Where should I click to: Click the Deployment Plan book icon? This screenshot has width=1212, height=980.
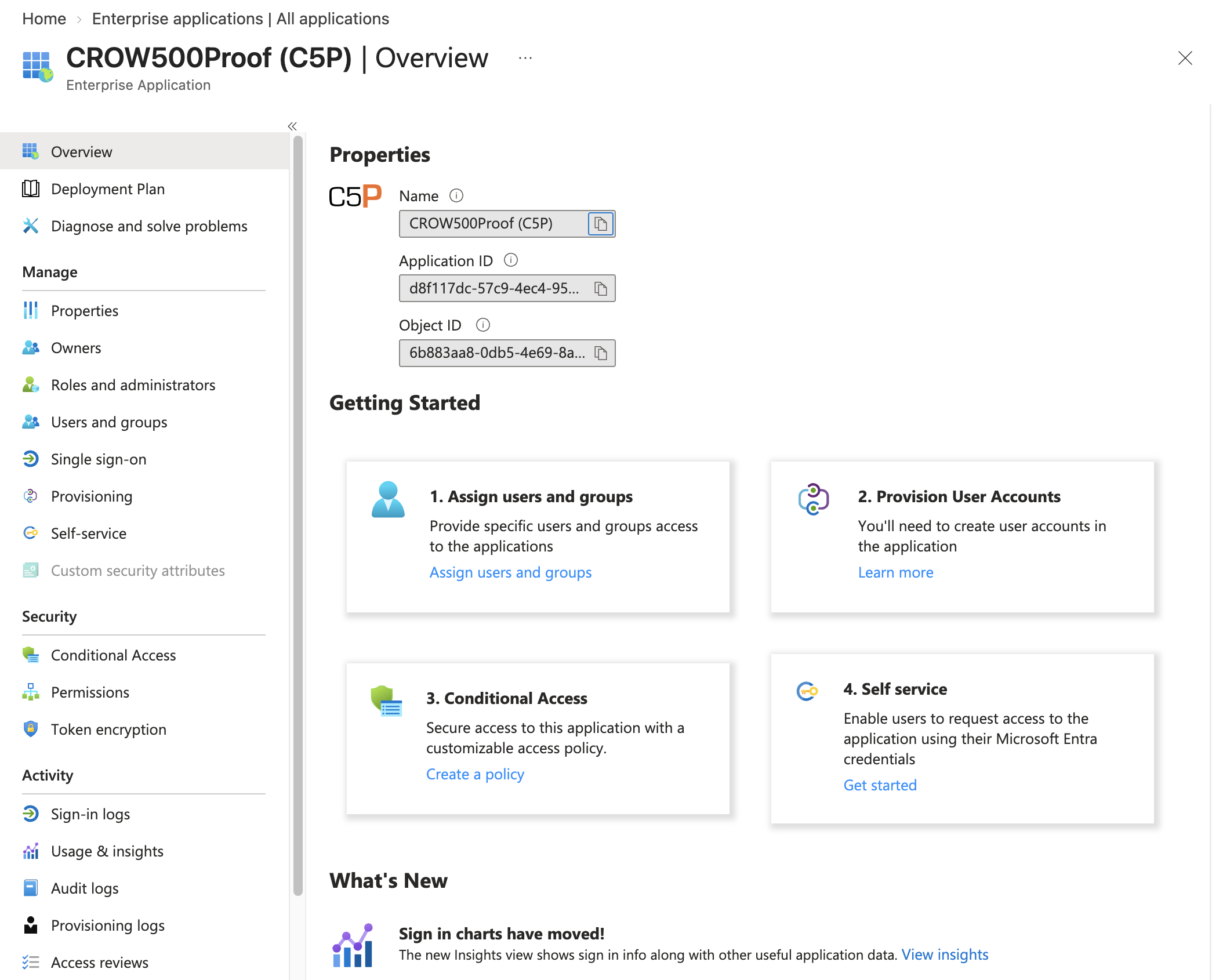pyautogui.click(x=31, y=189)
